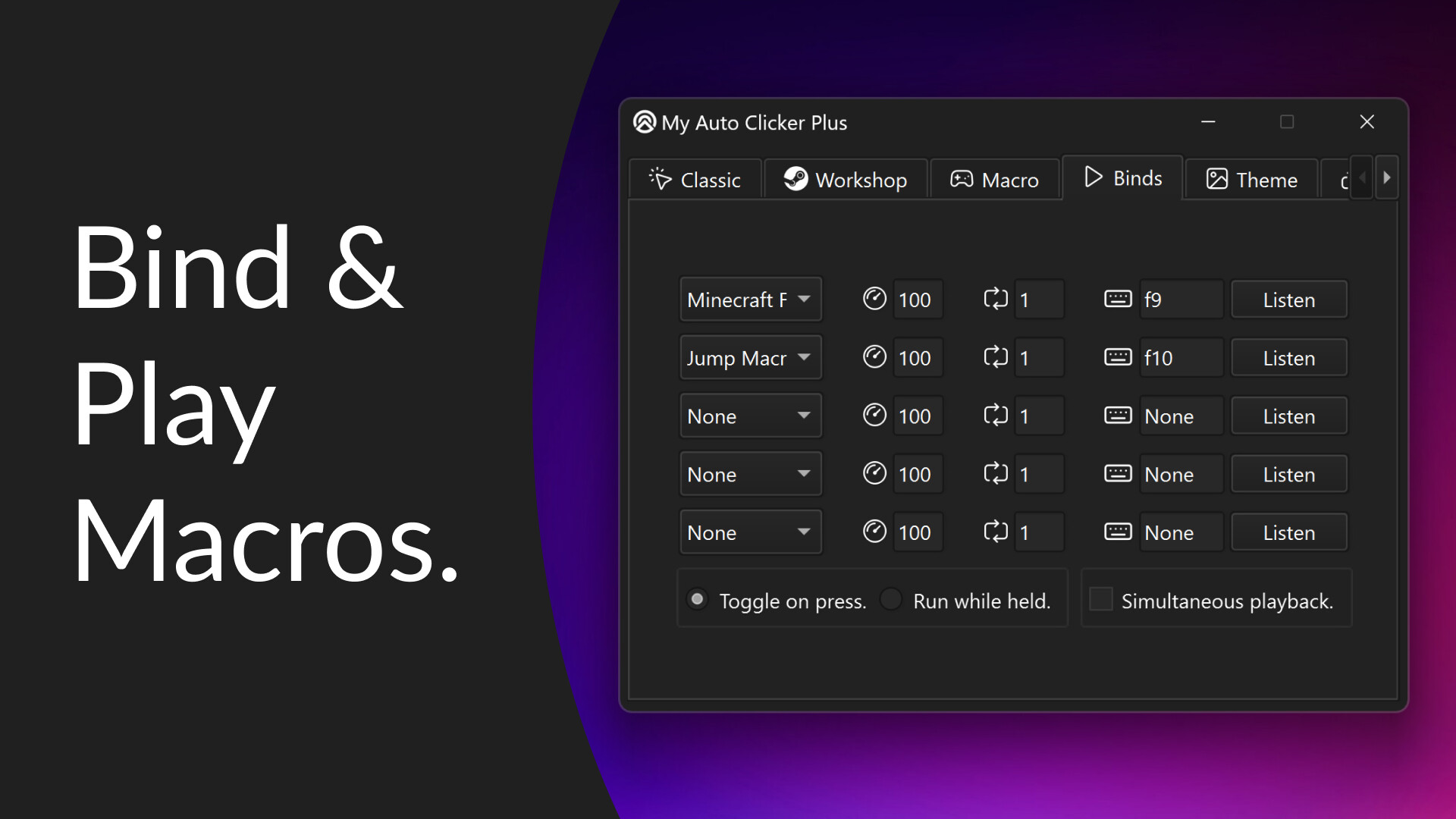Viewport: 1456px width, 819px height.
Task: Click Listen button for the f9 bind
Action: (1289, 300)
